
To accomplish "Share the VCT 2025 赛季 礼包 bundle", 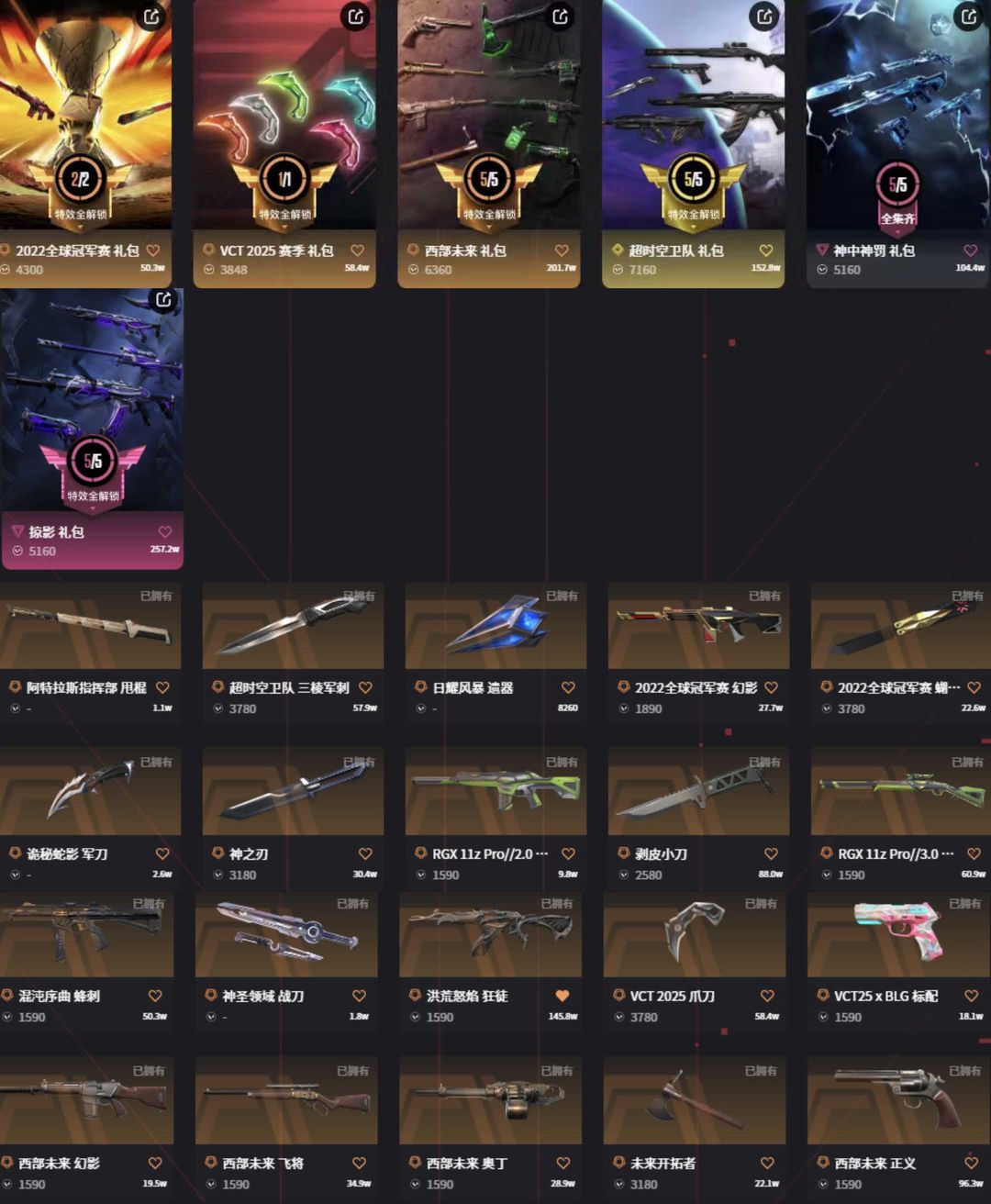I will click(356, 16).
